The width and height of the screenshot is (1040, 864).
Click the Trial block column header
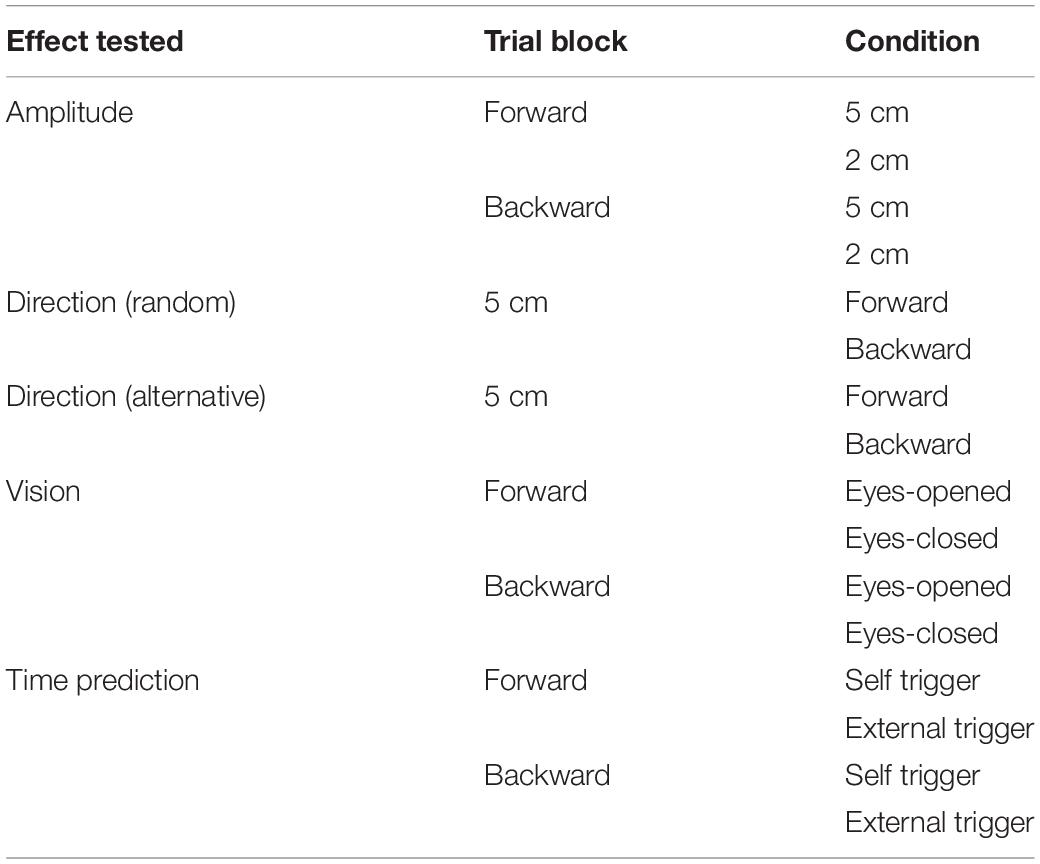pyautogui.click(x=555, y=41)
